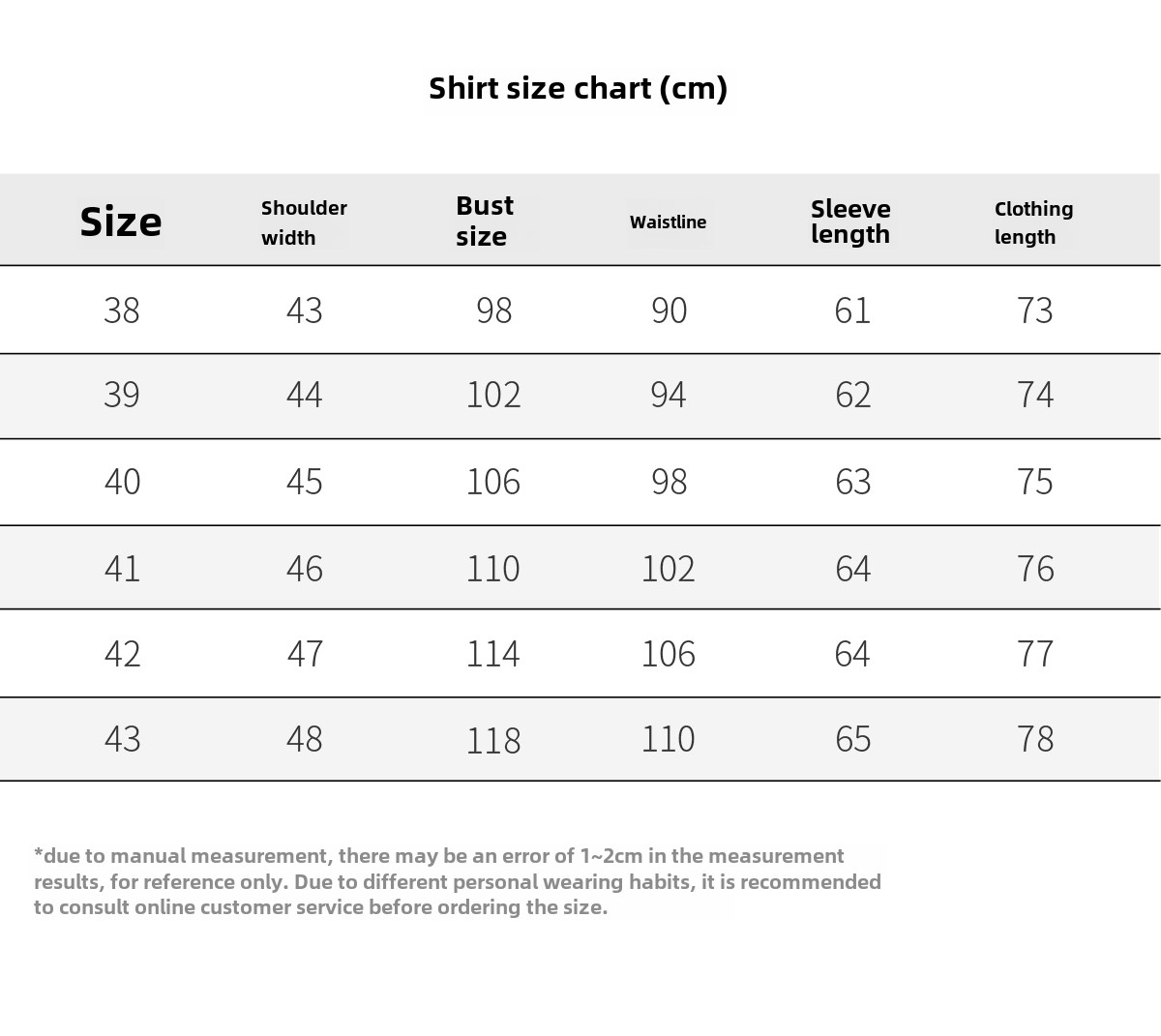
Task: Click the Clothing length column header
Action: click(x=1033, y=222)
